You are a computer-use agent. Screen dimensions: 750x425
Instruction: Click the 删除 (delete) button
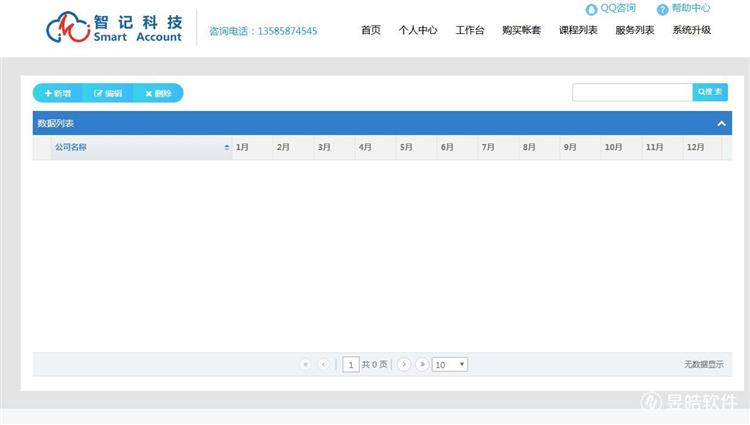tap(158, 93)
